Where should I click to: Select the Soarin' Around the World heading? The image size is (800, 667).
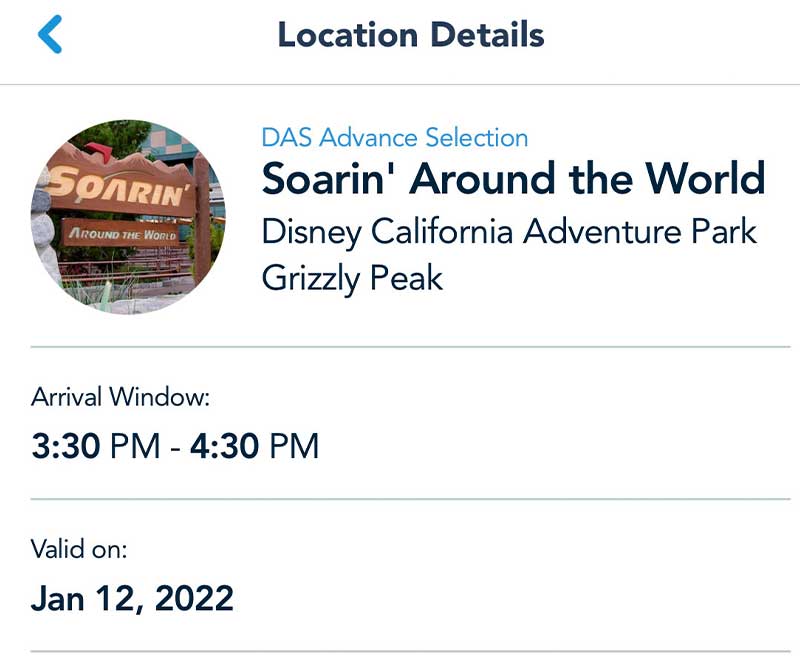513,180
